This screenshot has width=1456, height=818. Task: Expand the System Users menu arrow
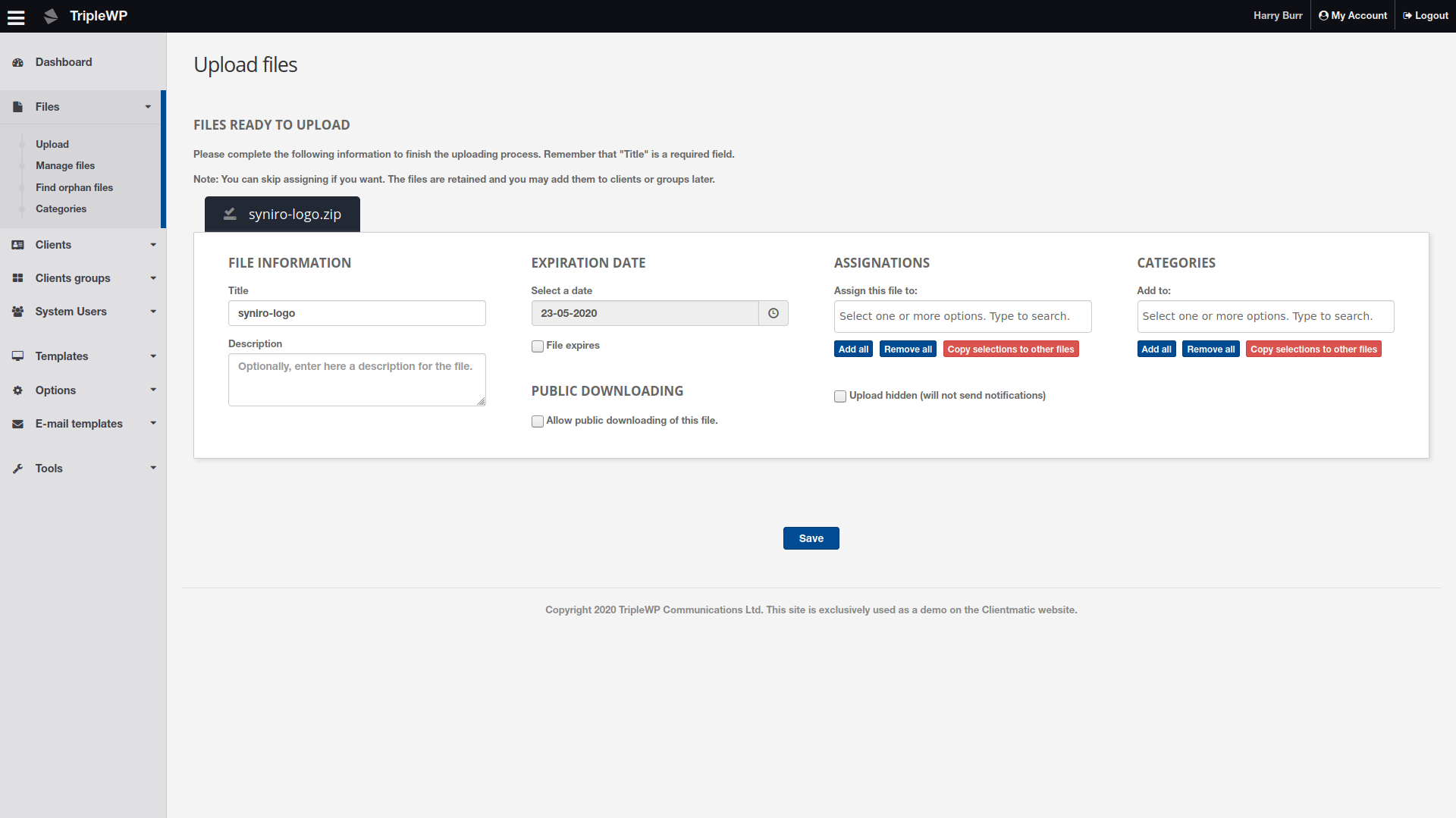pyautogui.click(x=153, y=312)
